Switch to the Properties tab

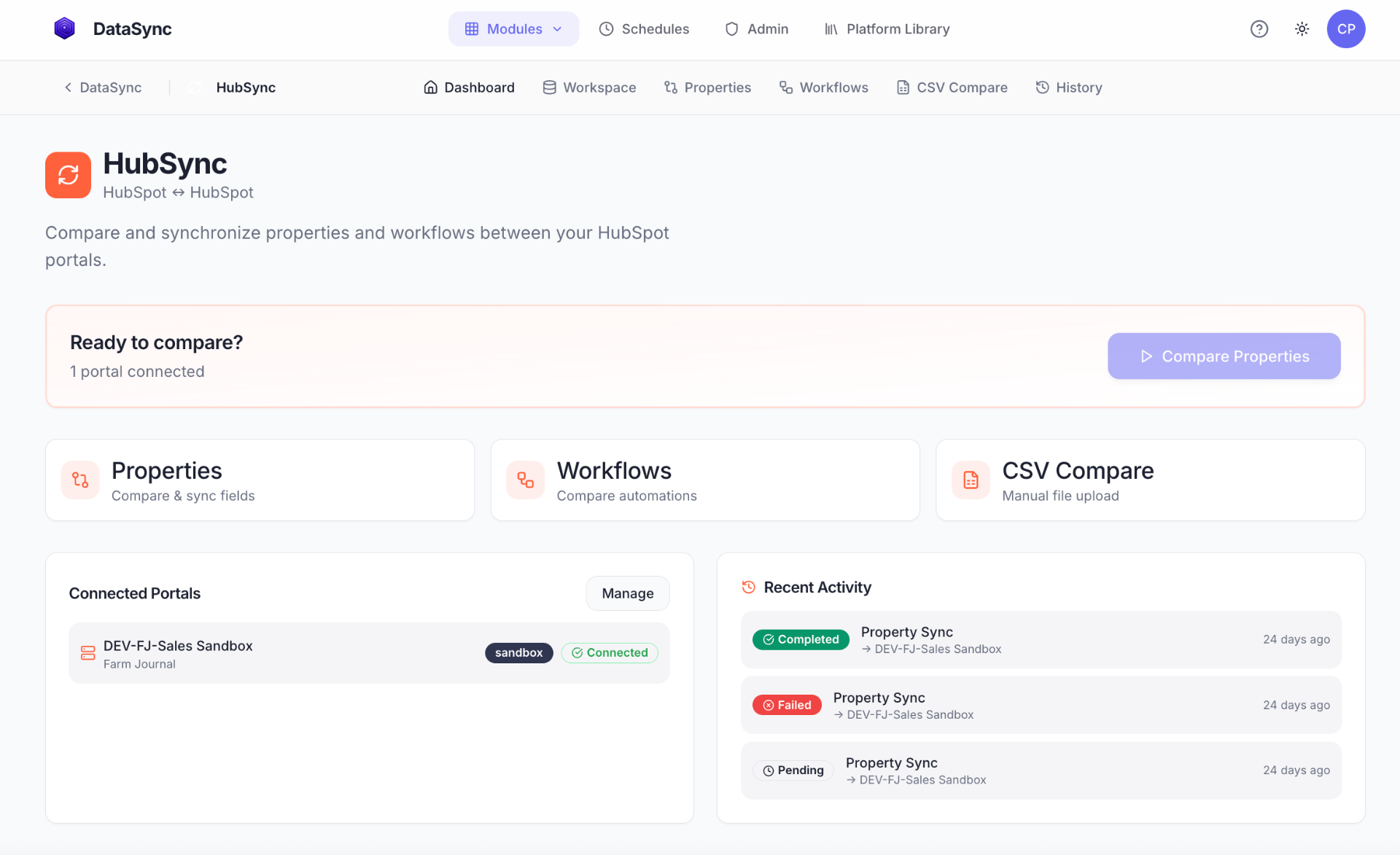707,87
